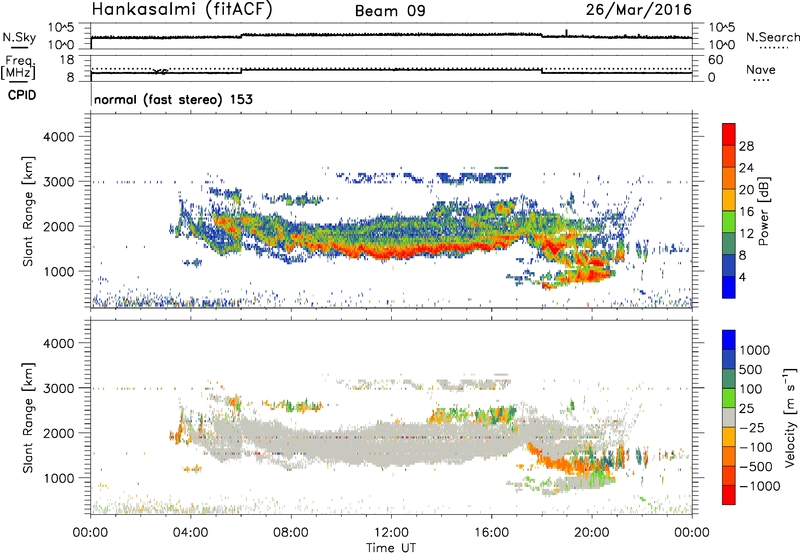This screenshot has height=554, width=800.
Task: Click the 3000 tick in velocity panel
Action: pyautogui.click(x=59, y=388)
